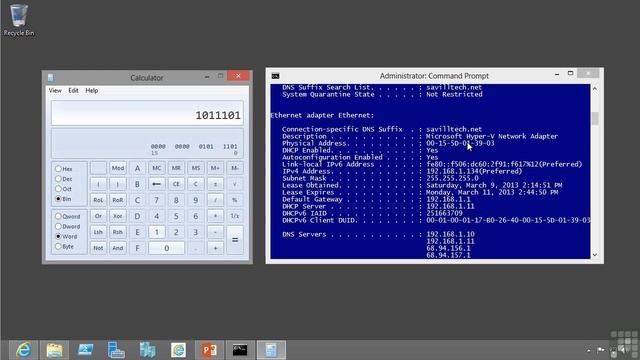The image size is (640, 360).
Task: Click the RoL rotate left button
Action: [x=98, y=200]
